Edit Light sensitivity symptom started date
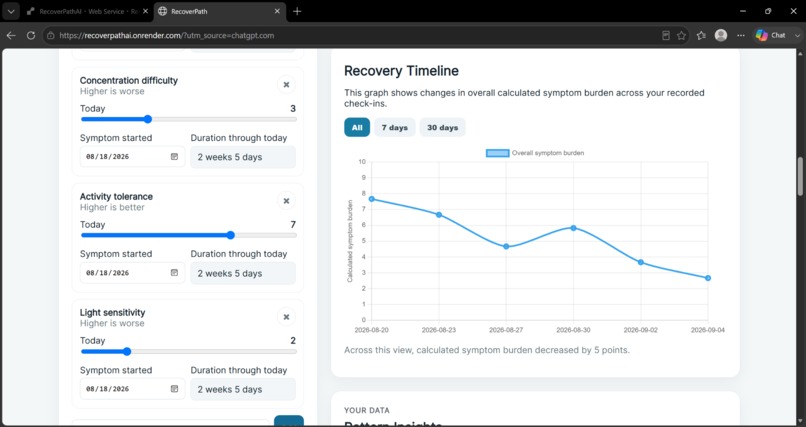 point(133,389)
